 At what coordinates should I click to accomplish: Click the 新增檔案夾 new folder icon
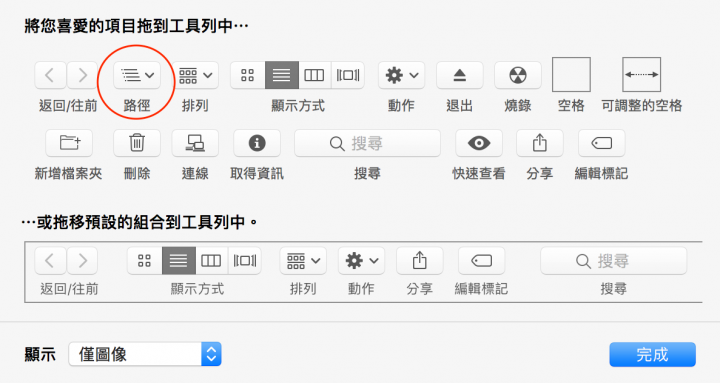(x=69, y=143)
